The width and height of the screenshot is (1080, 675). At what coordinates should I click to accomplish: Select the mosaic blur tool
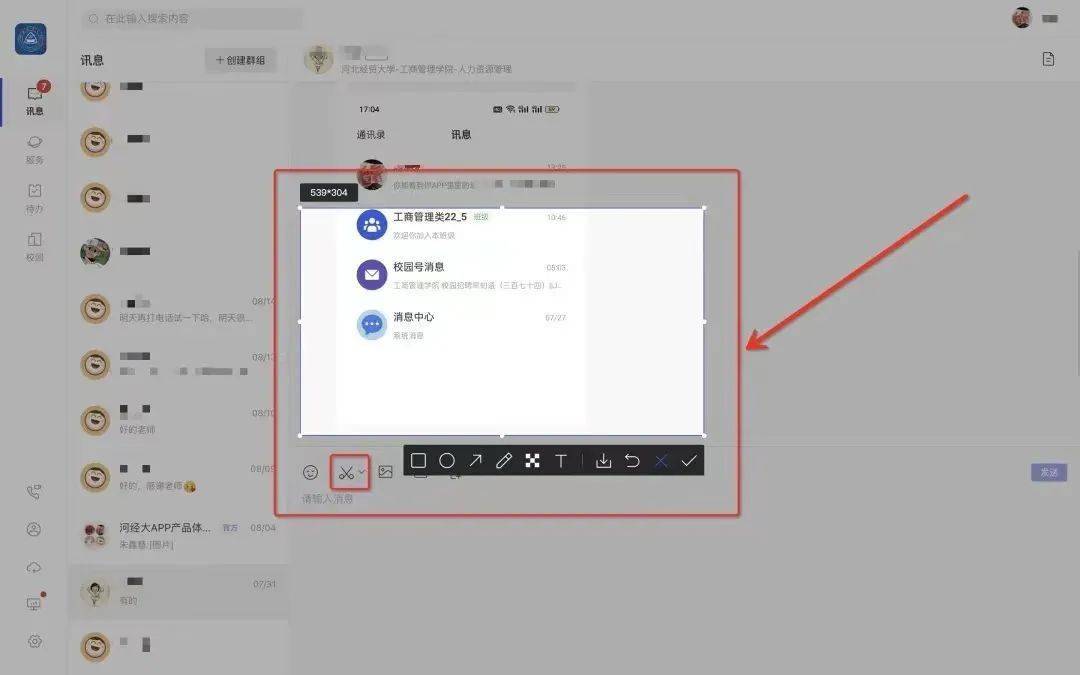pos(532,461)
